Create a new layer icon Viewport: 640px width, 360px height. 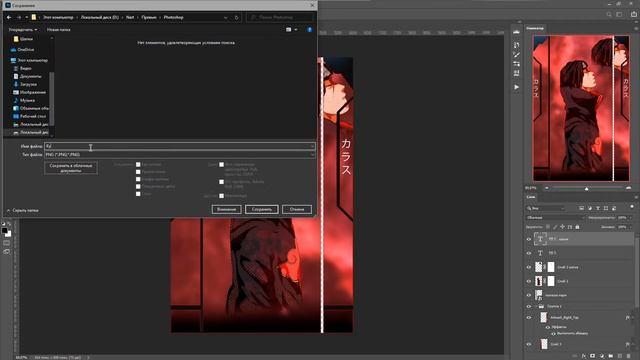(620, 356)
